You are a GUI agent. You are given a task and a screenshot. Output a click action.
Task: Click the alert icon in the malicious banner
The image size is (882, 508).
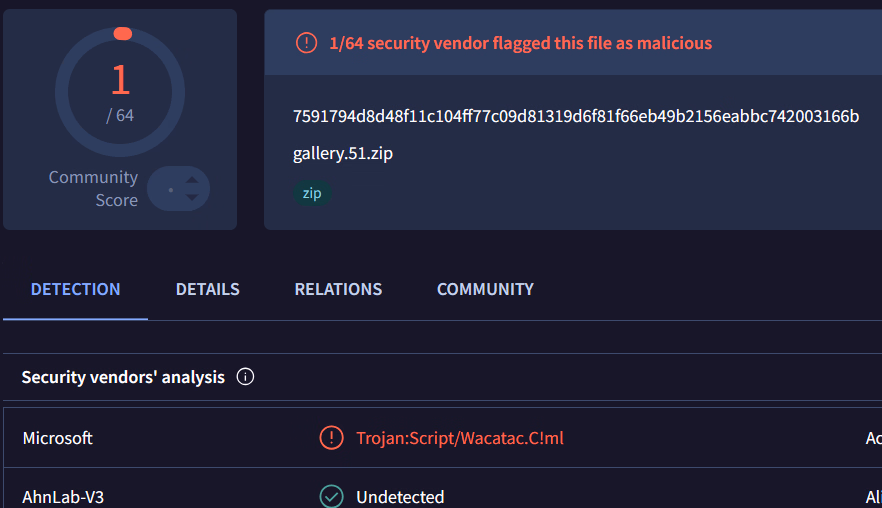pos(305,43)
